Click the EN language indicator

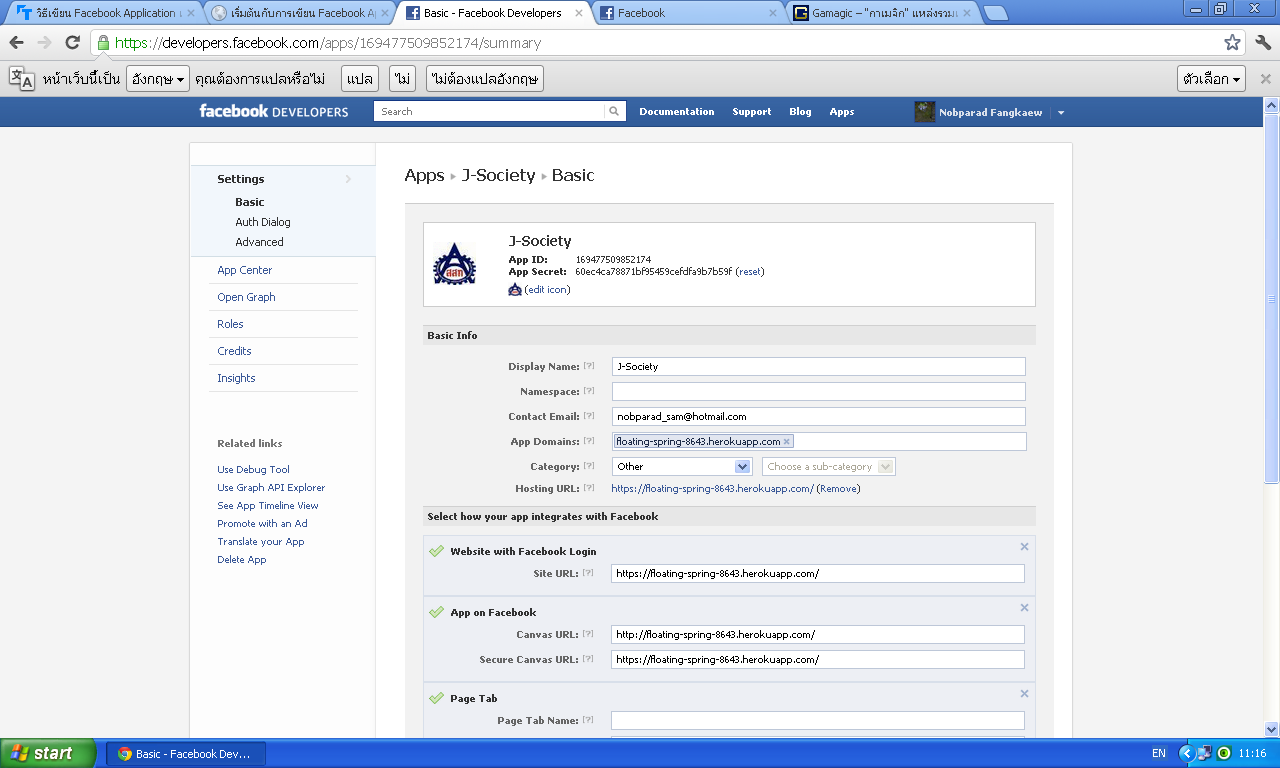1158,754
